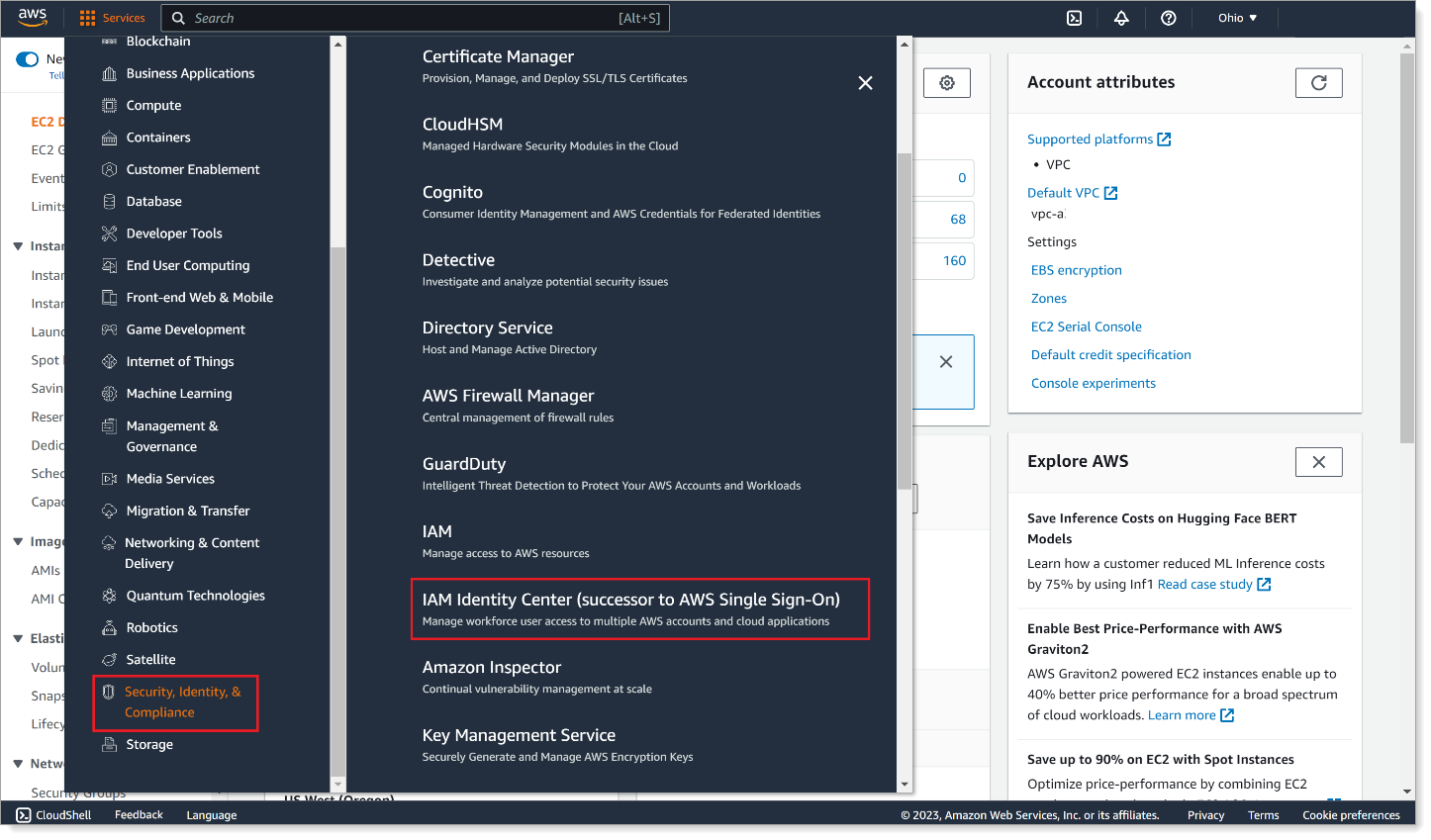
Task: Dismiss the blue info banner
Action: point(946,362)
